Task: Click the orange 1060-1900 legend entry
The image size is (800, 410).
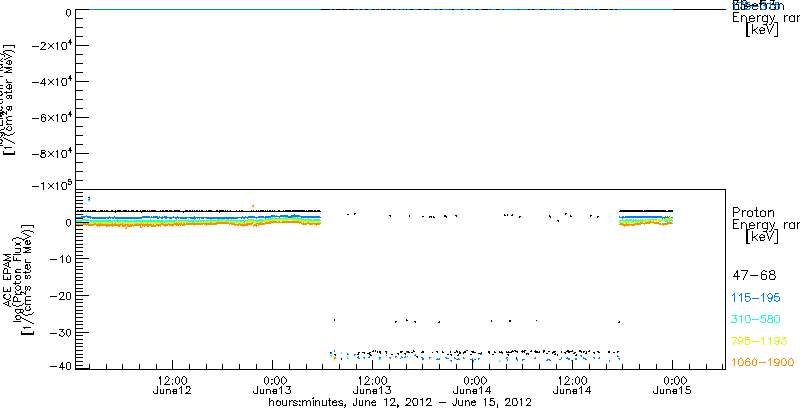Action: click(763, 363)
